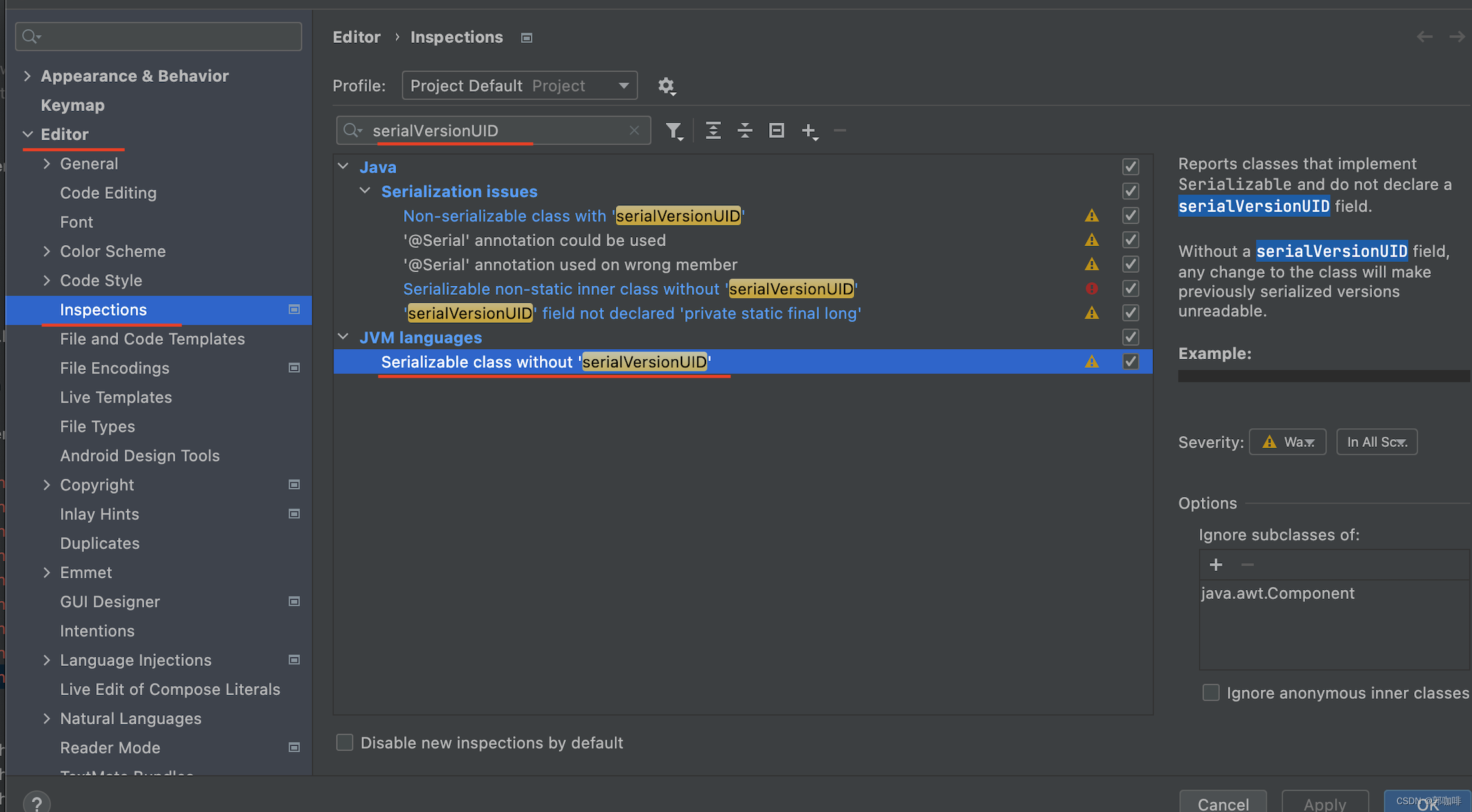Screen dimensions: 1472x812
Task: Collapse the Serialization issues tree node
Action: pos(365,191)
